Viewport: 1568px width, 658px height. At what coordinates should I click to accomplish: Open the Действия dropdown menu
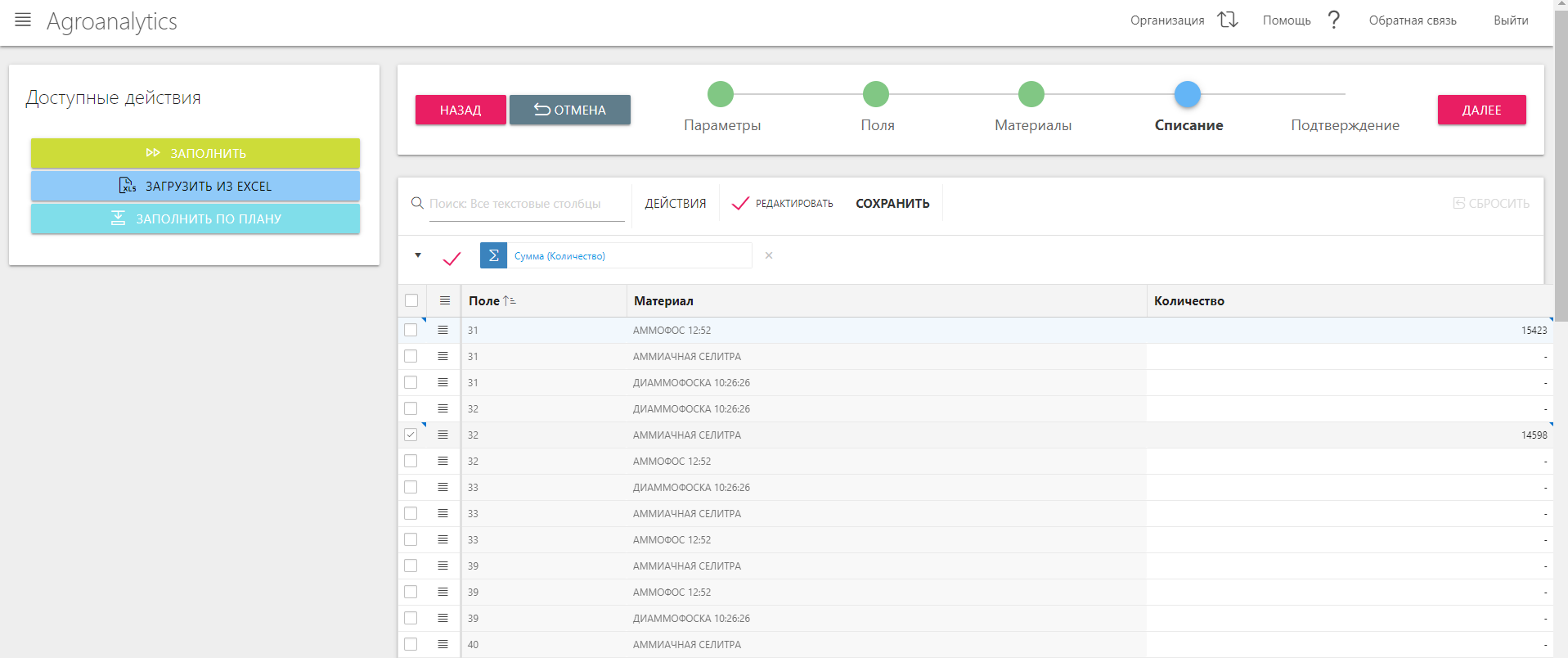point(675,203)
